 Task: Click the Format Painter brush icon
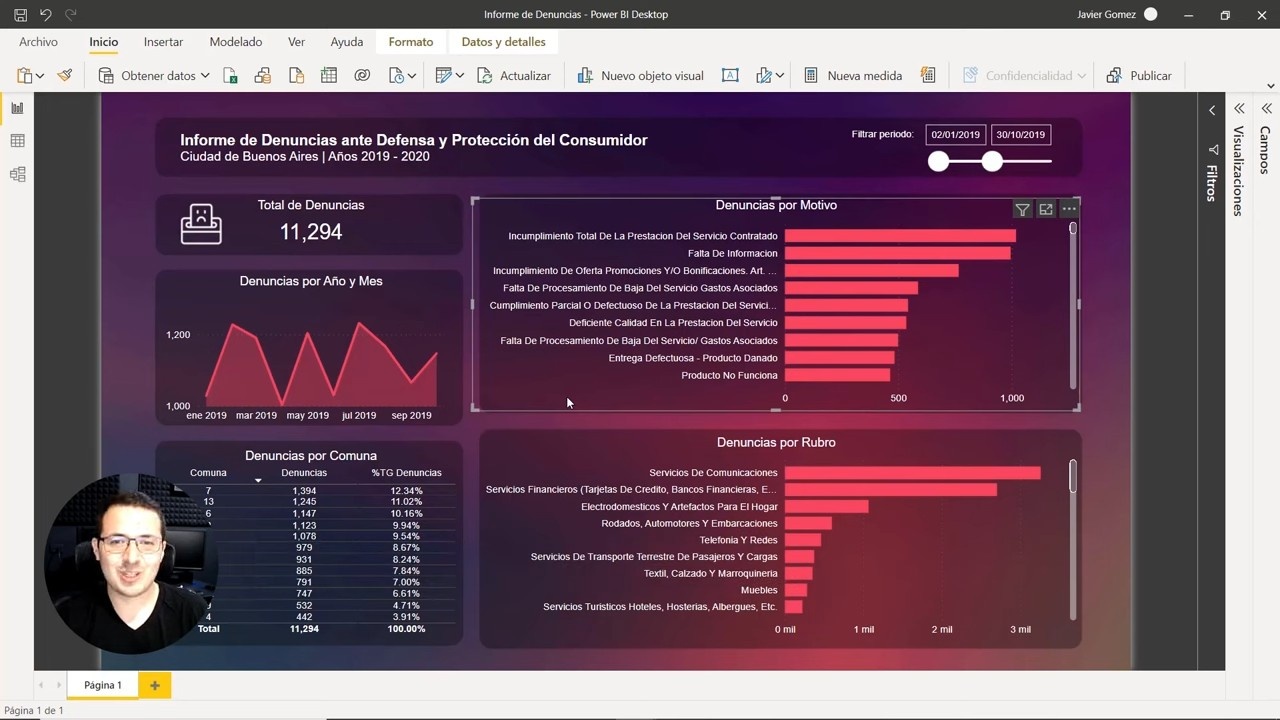point(65,75)
